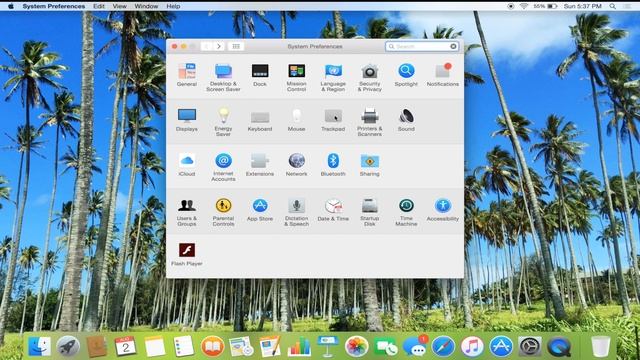Click the forward navigation arrow

219,47
